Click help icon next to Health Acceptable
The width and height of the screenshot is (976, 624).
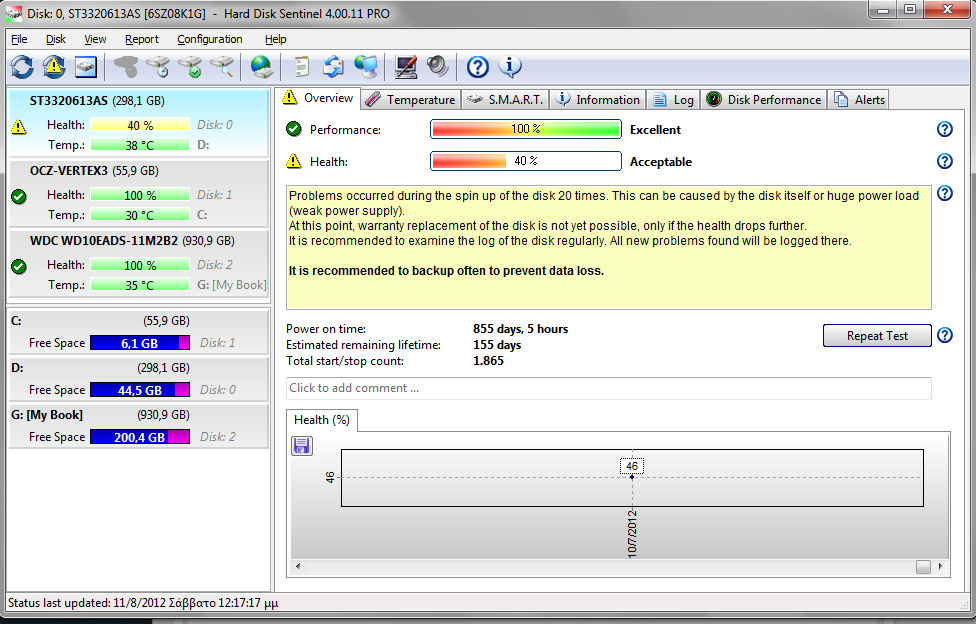point(945,161)
